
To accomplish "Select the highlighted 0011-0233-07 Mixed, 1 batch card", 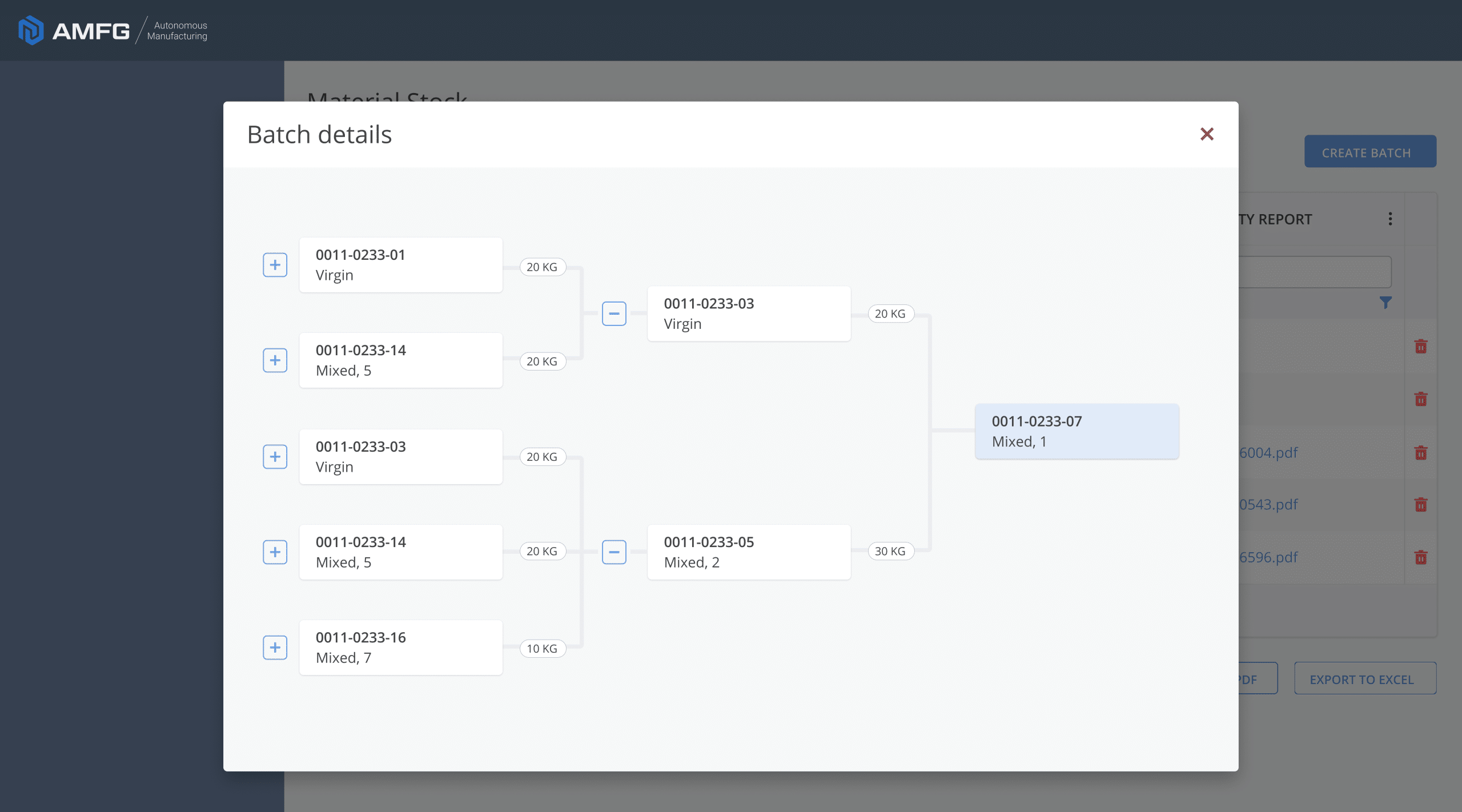I will tap(1077, 431).
